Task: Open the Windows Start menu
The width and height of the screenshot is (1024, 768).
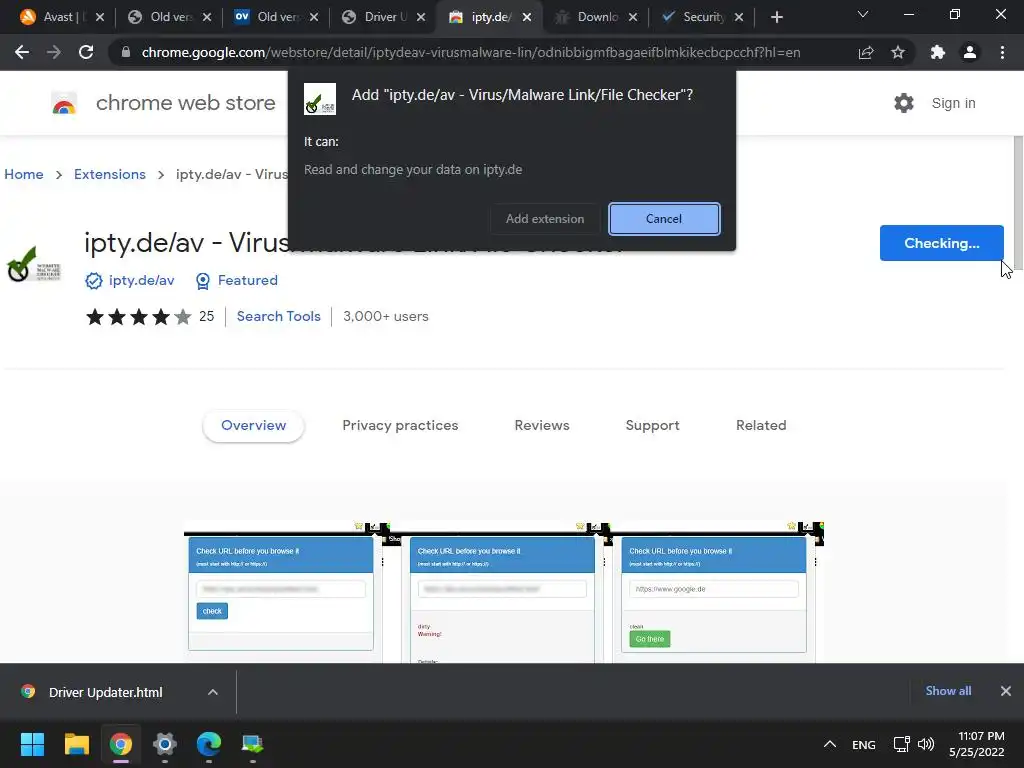Action: pyautogui.click(x=32, y=744)
